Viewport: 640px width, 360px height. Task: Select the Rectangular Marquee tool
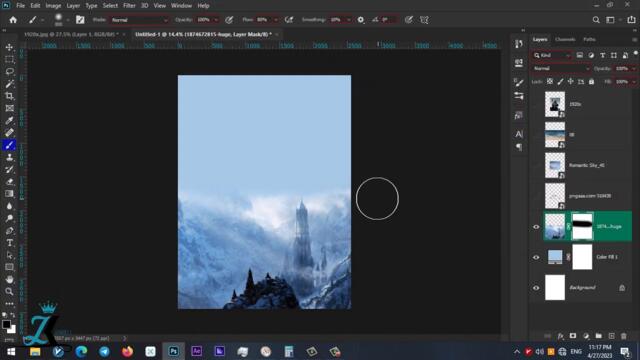(x=9, y=60)
